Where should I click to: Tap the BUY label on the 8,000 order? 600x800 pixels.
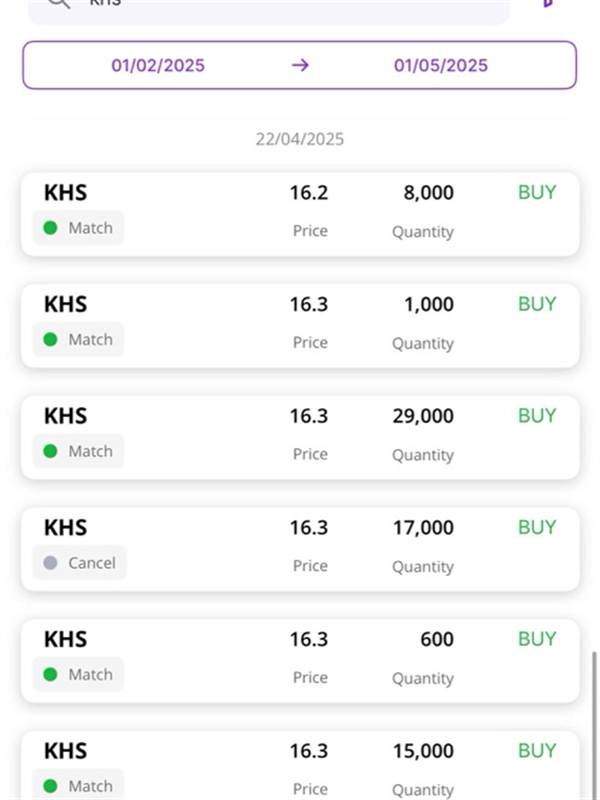point(537,192)
